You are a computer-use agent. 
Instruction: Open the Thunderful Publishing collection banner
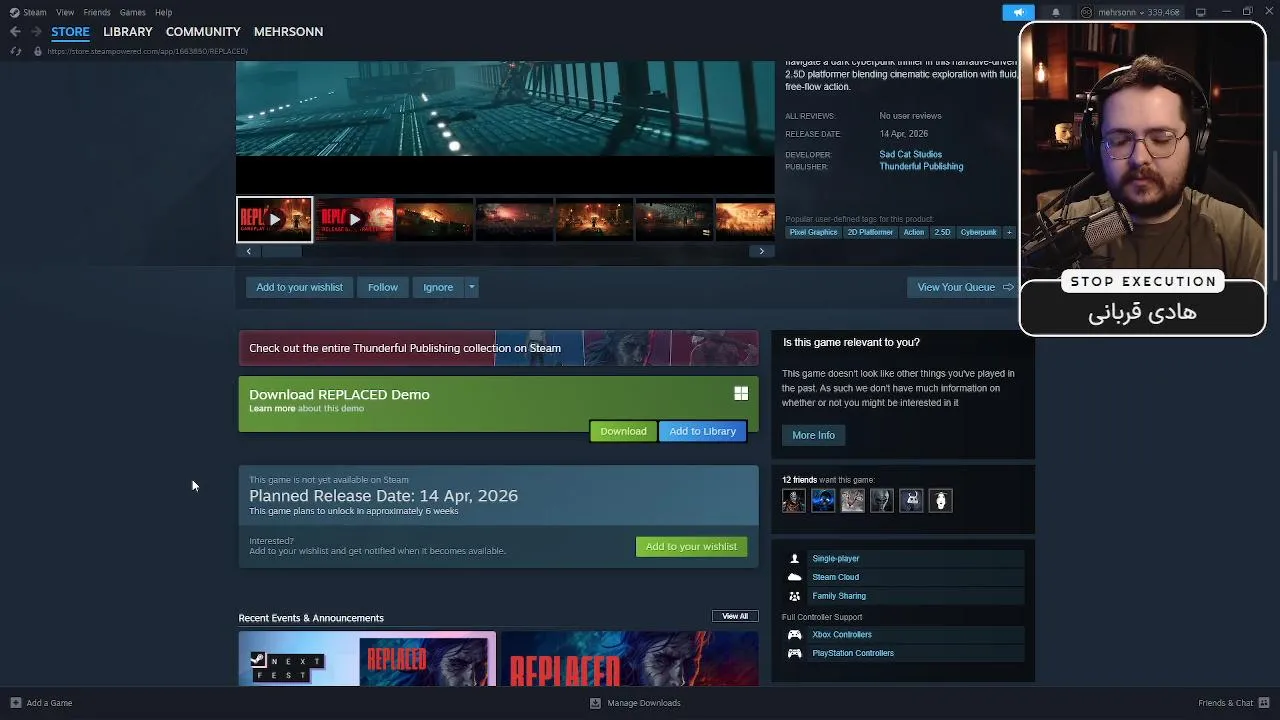[498, 348]
